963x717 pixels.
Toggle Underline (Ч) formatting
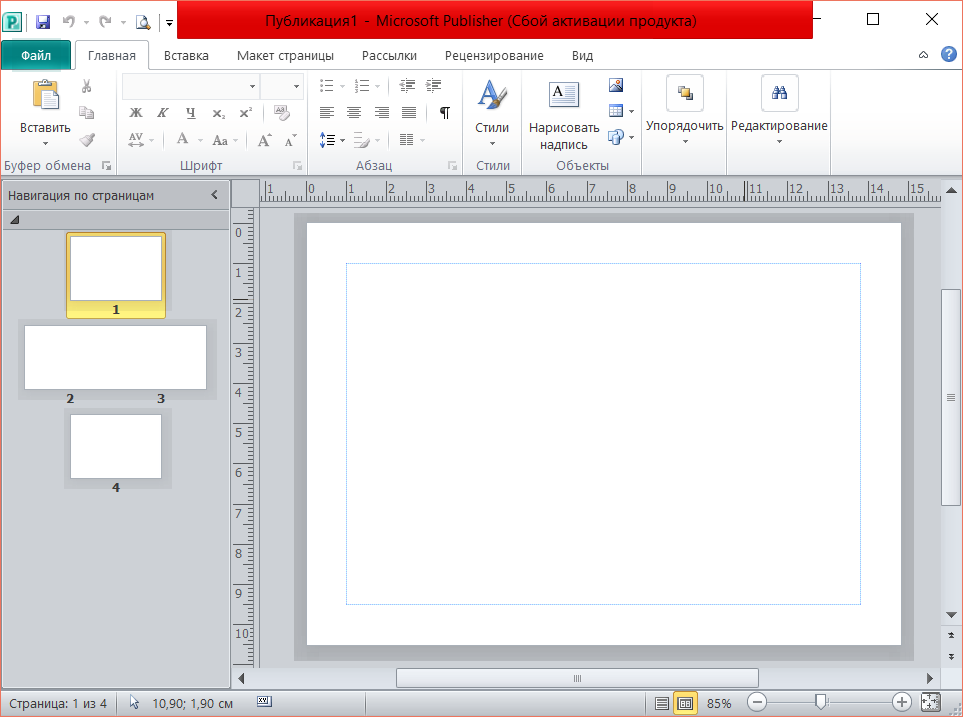(x=190, y=112)
